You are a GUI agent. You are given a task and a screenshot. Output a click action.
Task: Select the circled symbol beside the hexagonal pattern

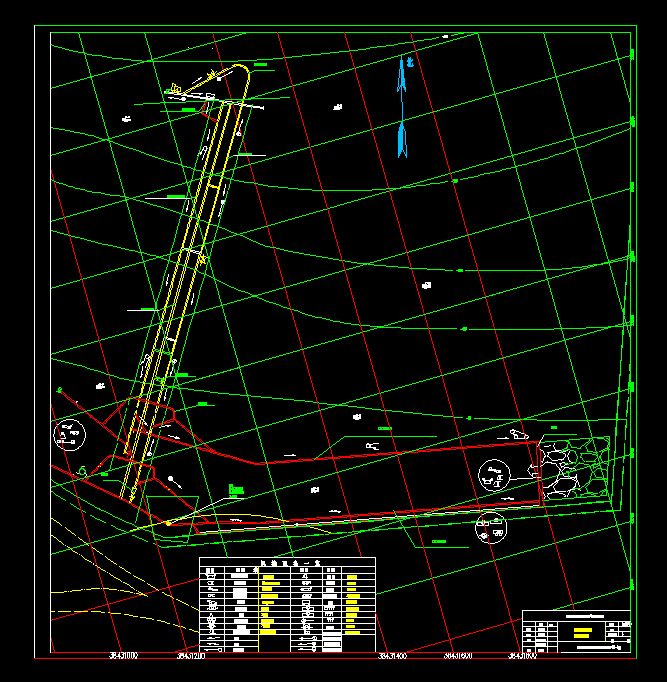[x=494, y=475]
